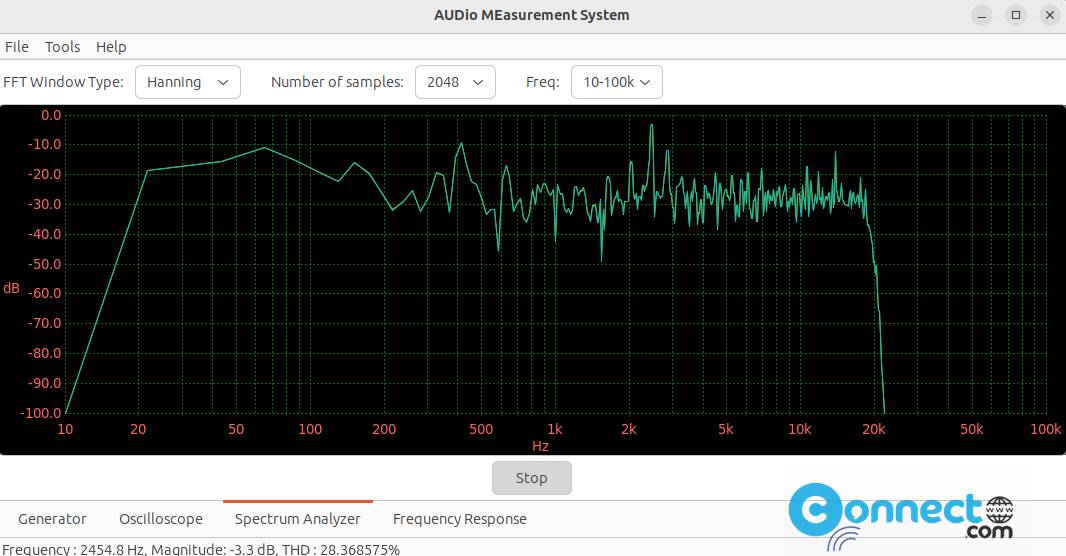Viewport: 1066px width, 556px height.
Task: Click the 50k label on the Hz axis
Action: tap(972, 429)
